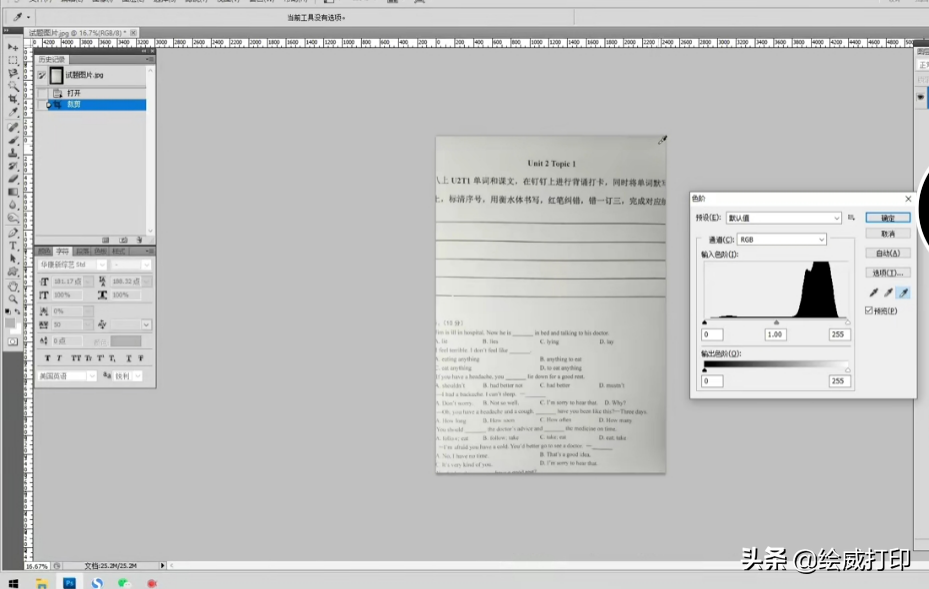
Task: Pick the white point eyedropper in Levels
Action: [903, 293]
